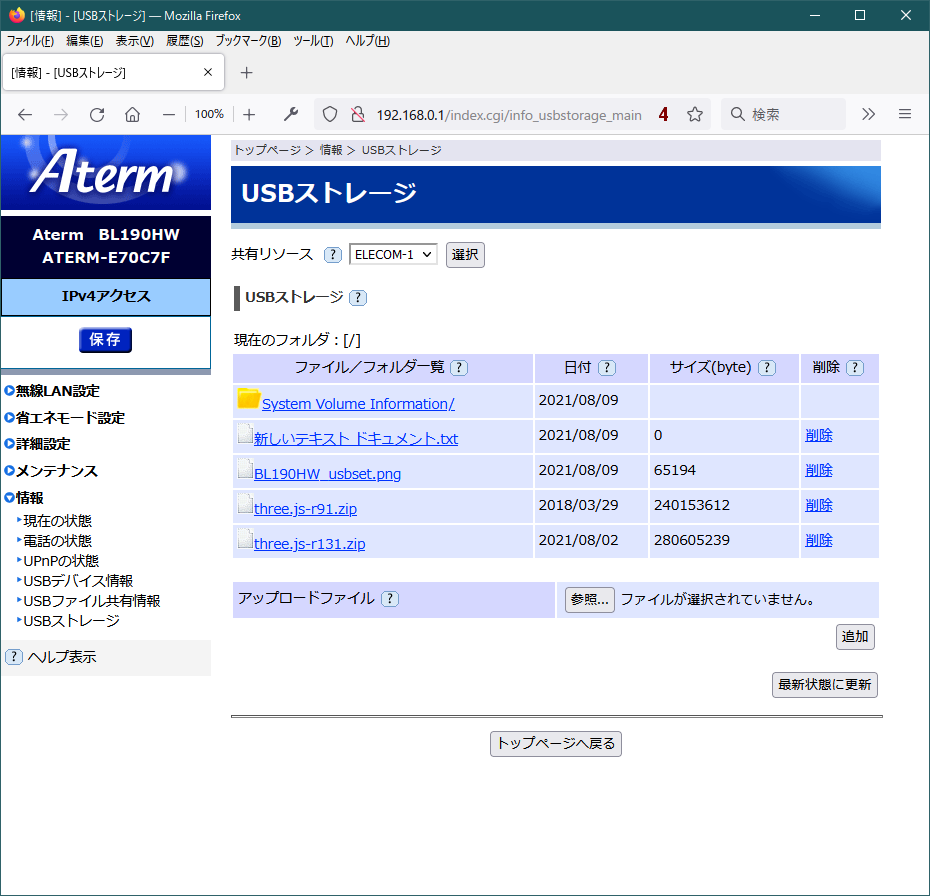Download three.js-r131.zip link
The image size is (930, 896).
(310, 544)
